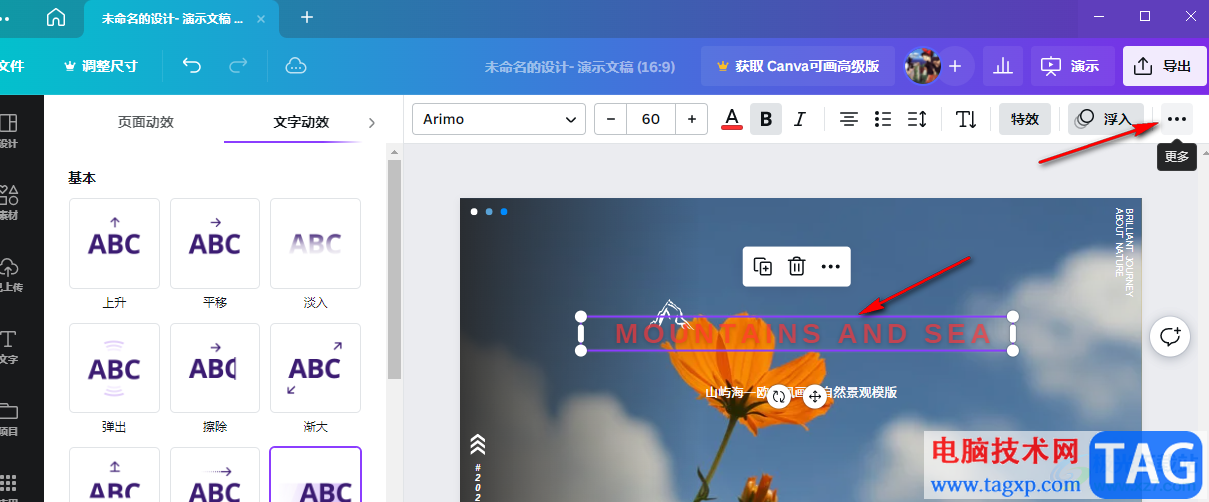The width and height of the screenshot is (1209, 502).
Task: Select the BRILLIANT JOURNEY vertical text
Action: [x=1124, y=252]
